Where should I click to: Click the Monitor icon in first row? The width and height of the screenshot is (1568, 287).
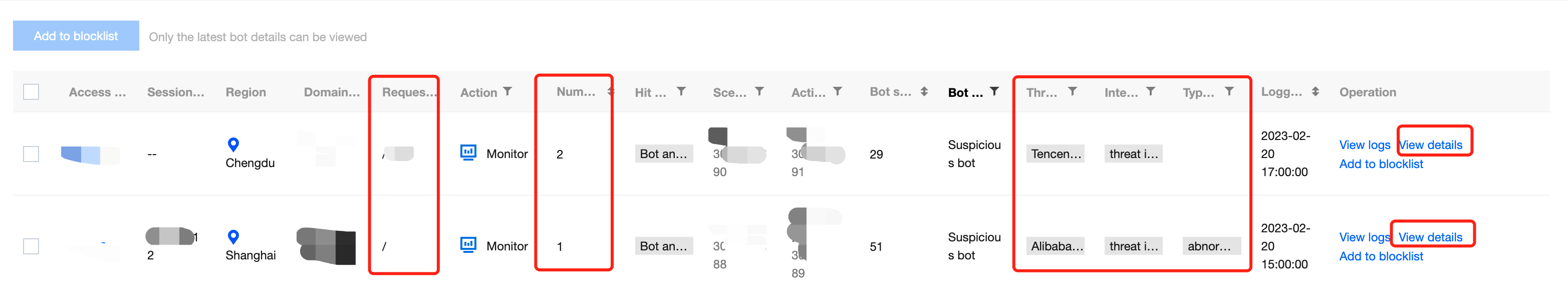coord(468,153)
